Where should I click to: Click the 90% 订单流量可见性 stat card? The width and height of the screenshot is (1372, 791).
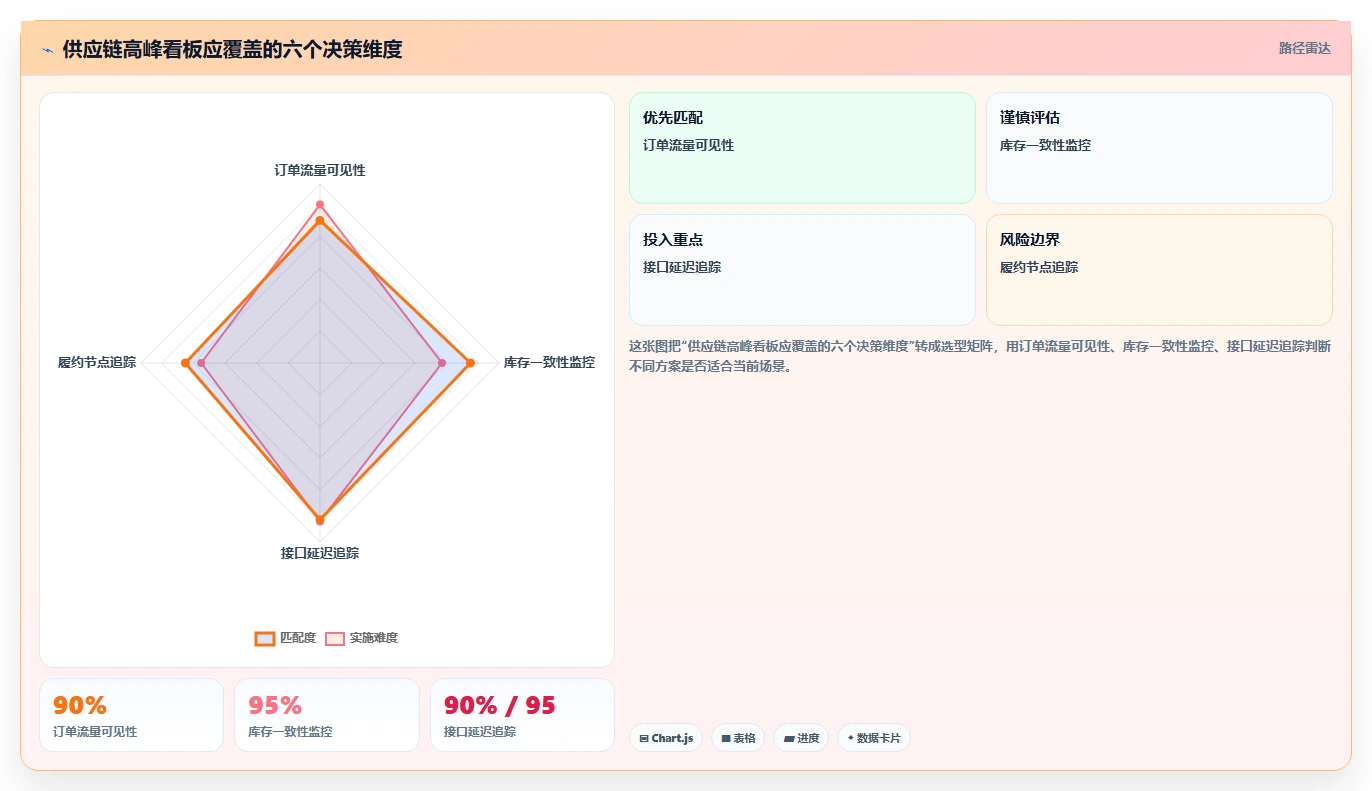[x=131, y=715]
